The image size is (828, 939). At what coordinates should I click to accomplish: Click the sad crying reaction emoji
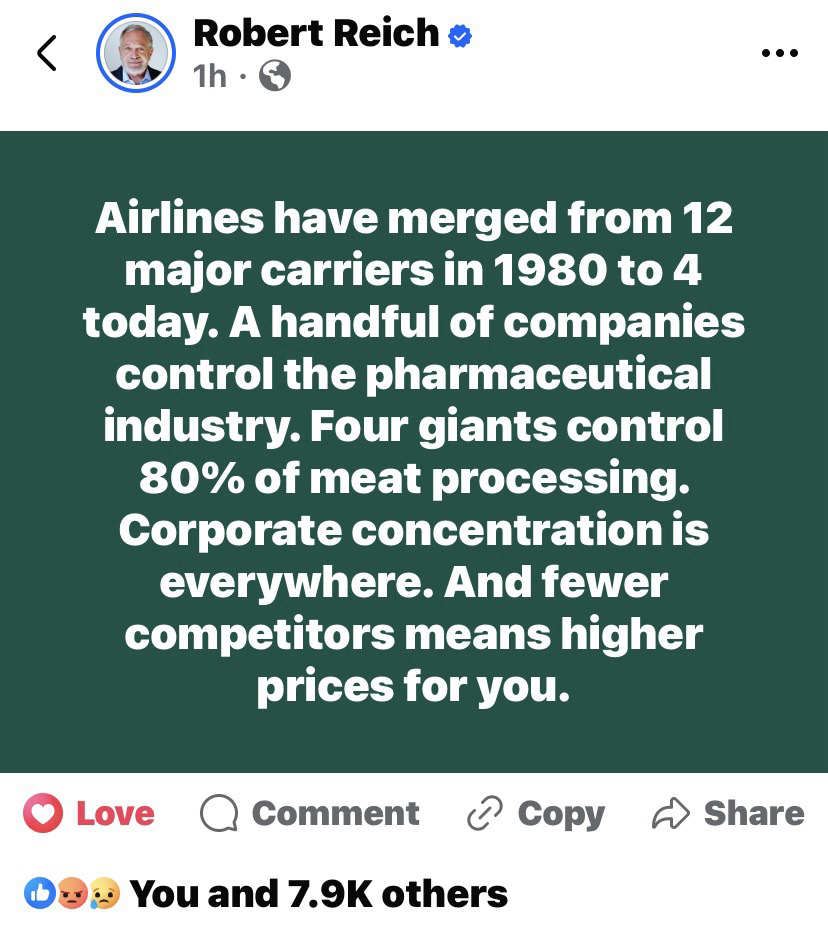(x=104, y=893)
